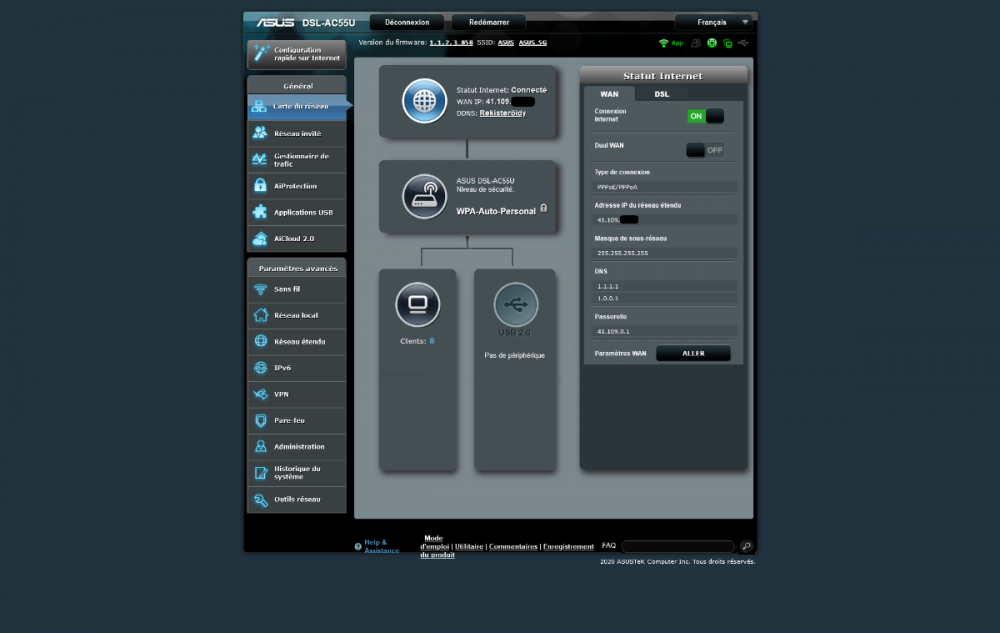Enable the Dual WAN switch

(x=705, y=150)
